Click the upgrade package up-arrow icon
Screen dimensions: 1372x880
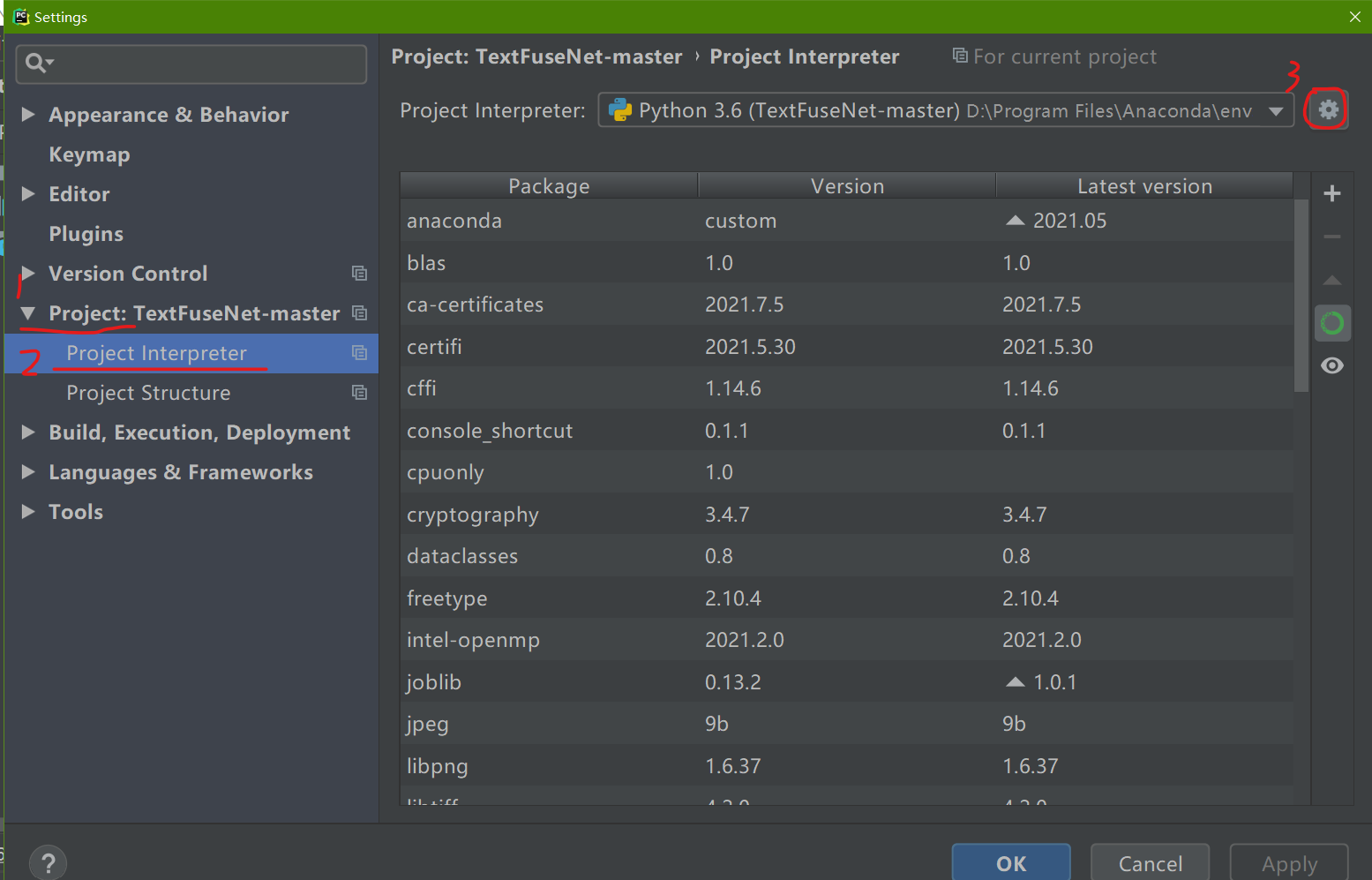point(1332,280)
